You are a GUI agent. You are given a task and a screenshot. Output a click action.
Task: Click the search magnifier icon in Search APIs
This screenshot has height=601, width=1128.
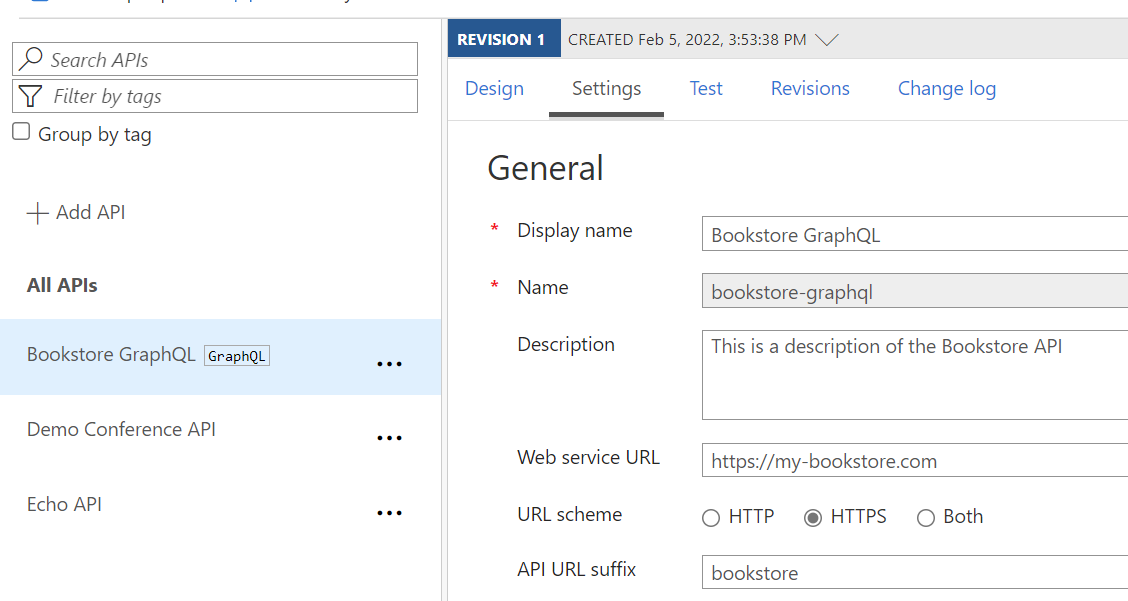[31, 59]
